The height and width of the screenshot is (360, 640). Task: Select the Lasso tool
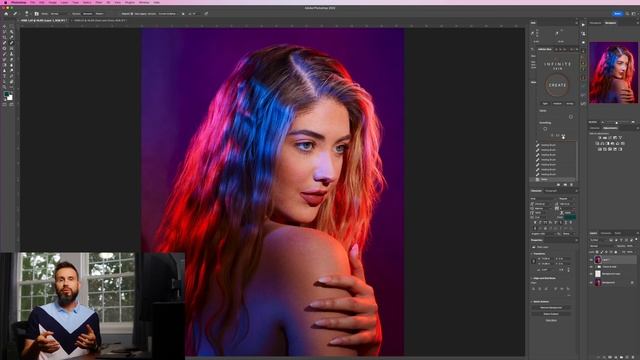[4, 32]
